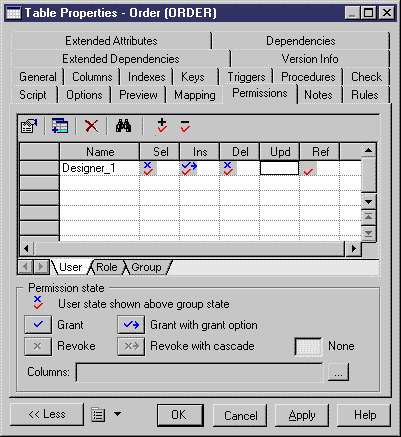Open dropdown arrow next to menu icon
The width and height of the screenshot is (401, 437).
[117, 414]
